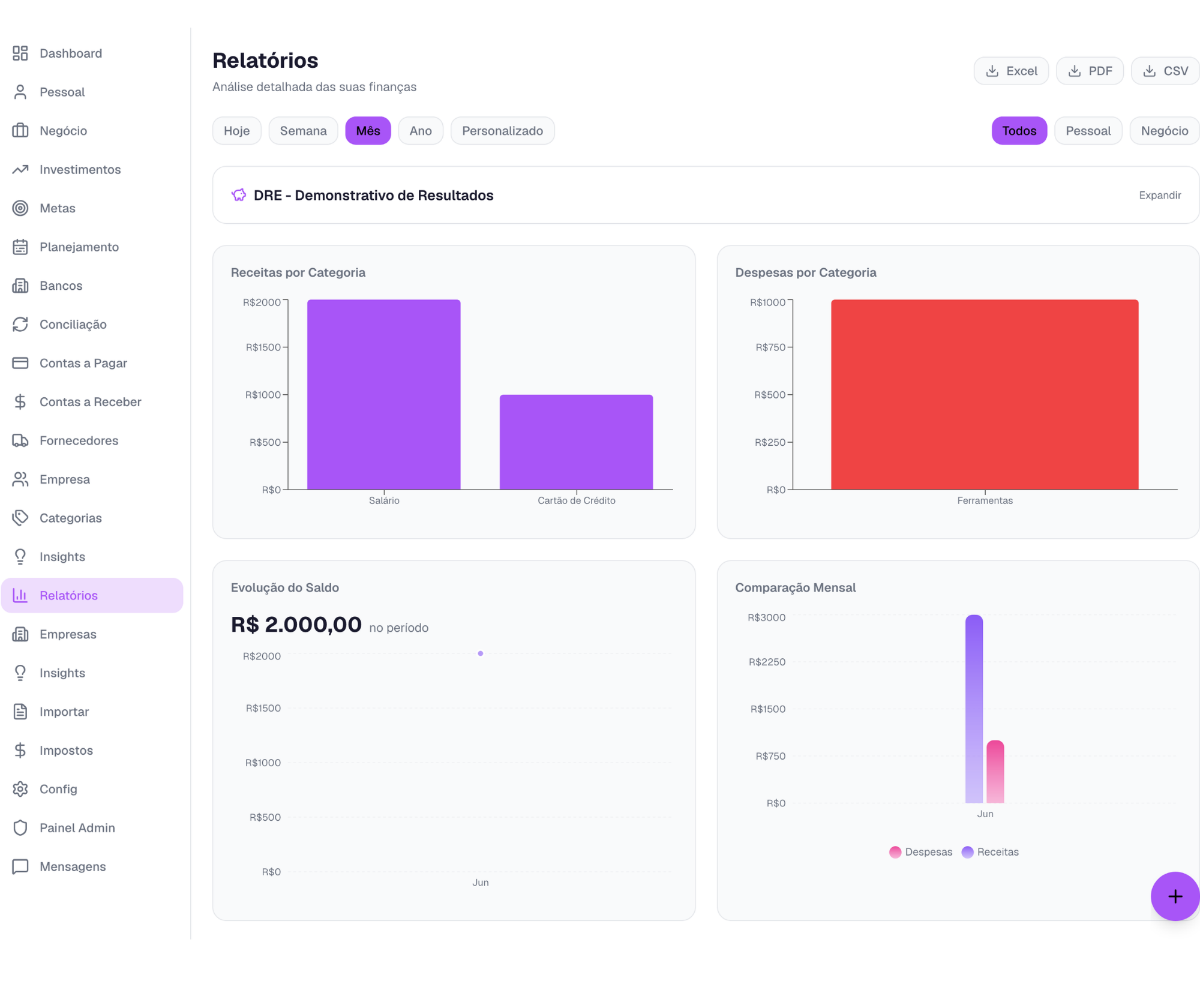Click the Empresa people icon
The width and height of the screenshot is (1200, 1008).
[x=20, y=479]
